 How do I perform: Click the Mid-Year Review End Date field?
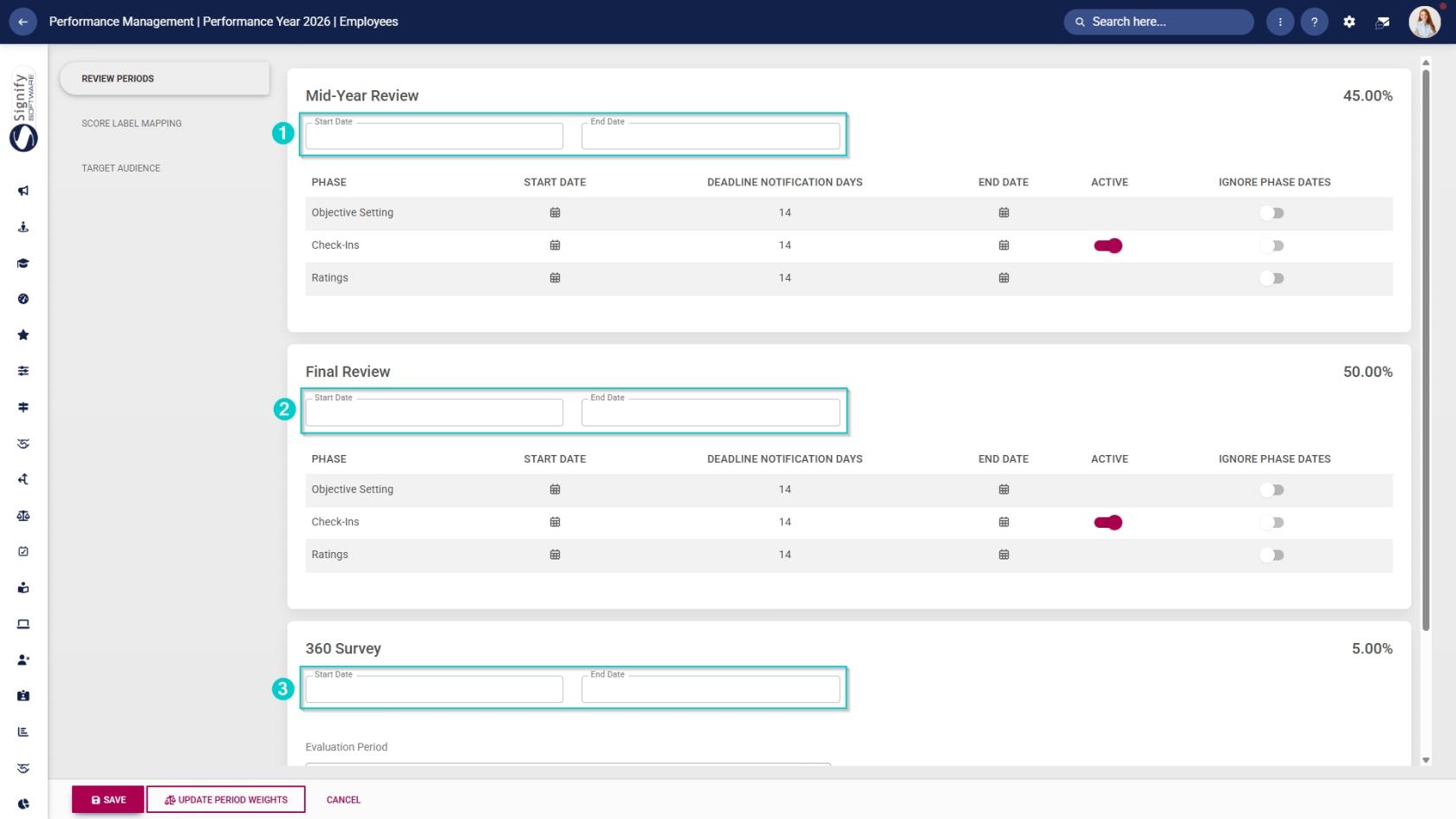click(711, 135)
